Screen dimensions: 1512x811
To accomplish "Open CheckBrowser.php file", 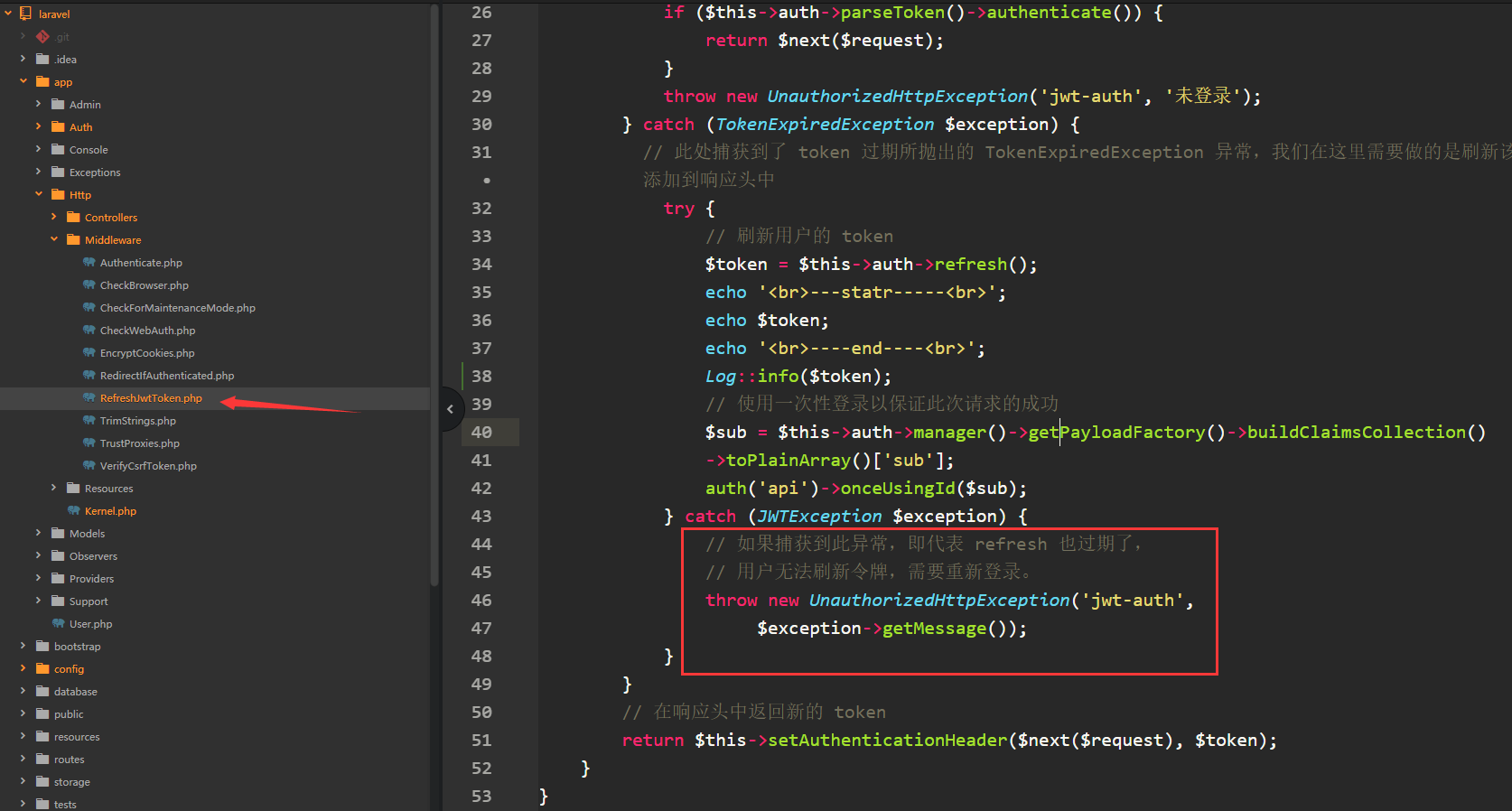I will coord(145,285).
